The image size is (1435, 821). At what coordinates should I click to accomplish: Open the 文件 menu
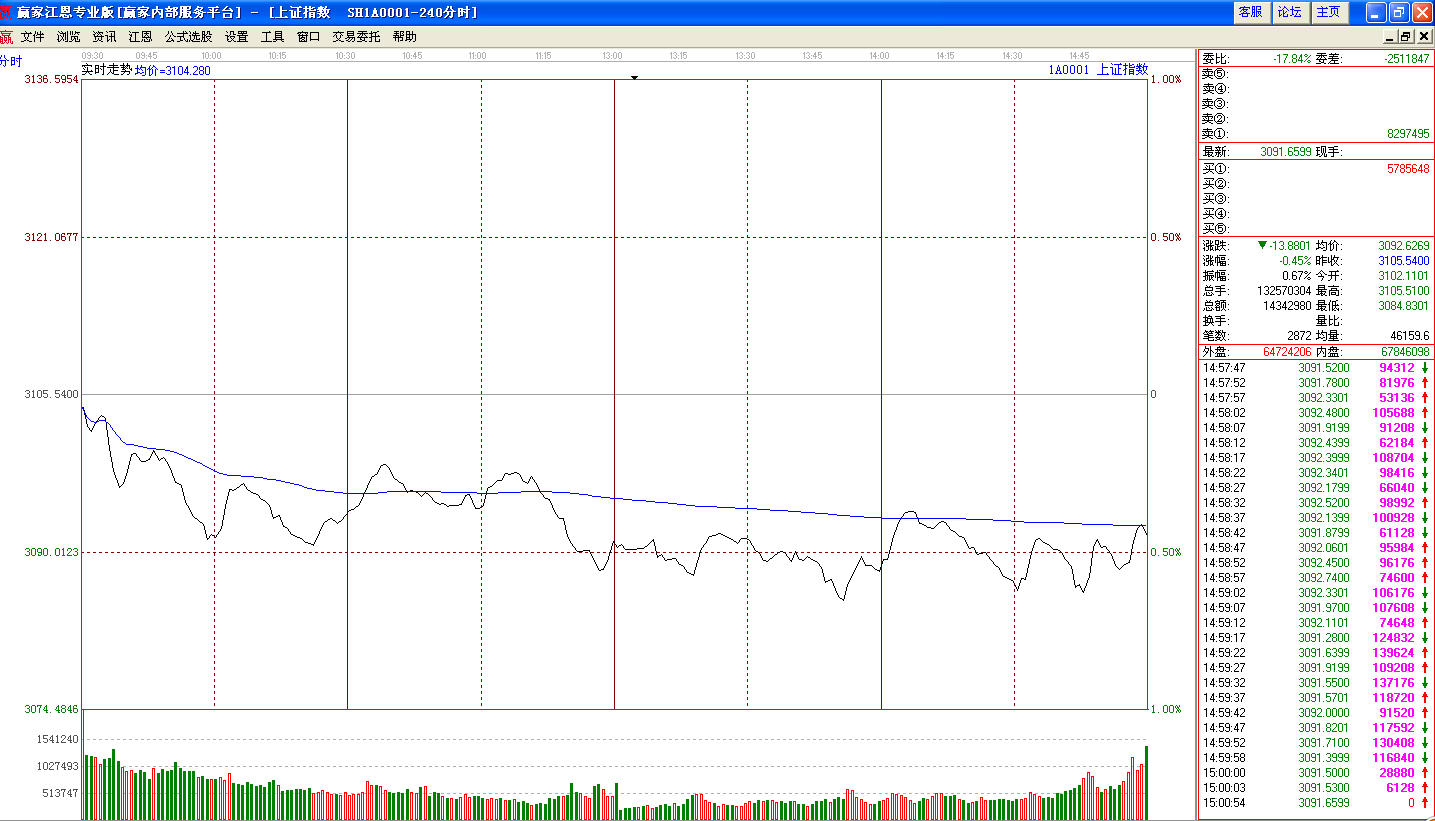[x=33, y=37]
